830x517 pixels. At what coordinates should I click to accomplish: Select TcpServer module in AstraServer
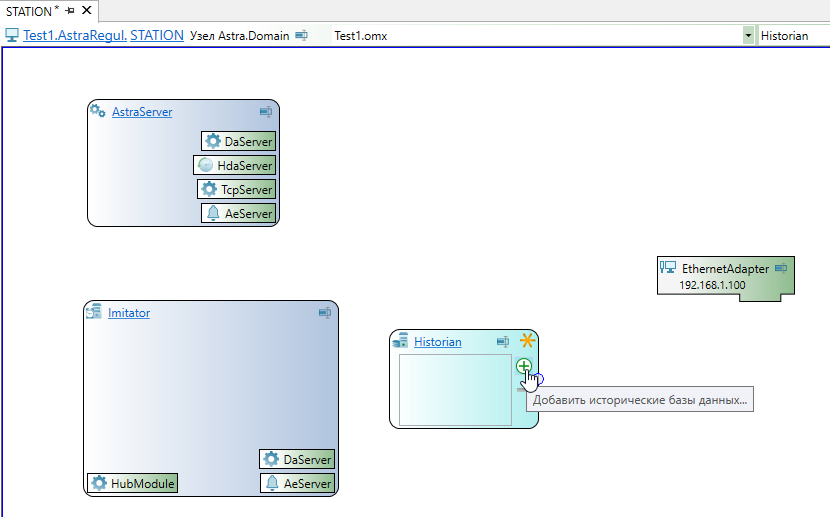[237, 189]
